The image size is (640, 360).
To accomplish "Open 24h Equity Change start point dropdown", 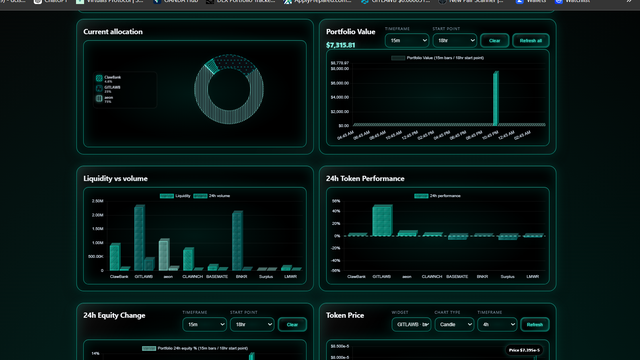I will point(252,324).
